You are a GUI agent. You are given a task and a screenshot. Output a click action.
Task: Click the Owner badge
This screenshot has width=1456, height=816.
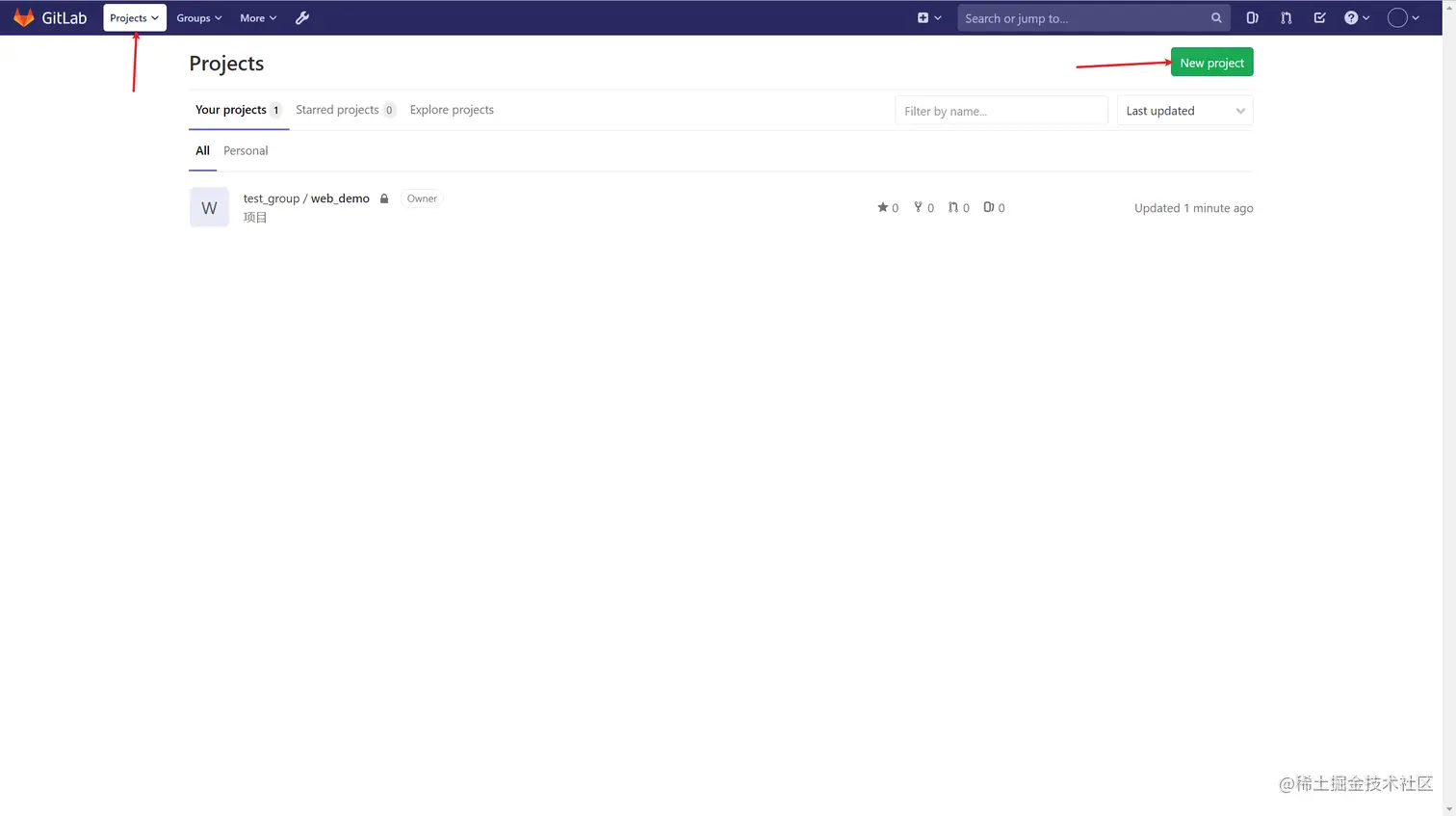422,198
